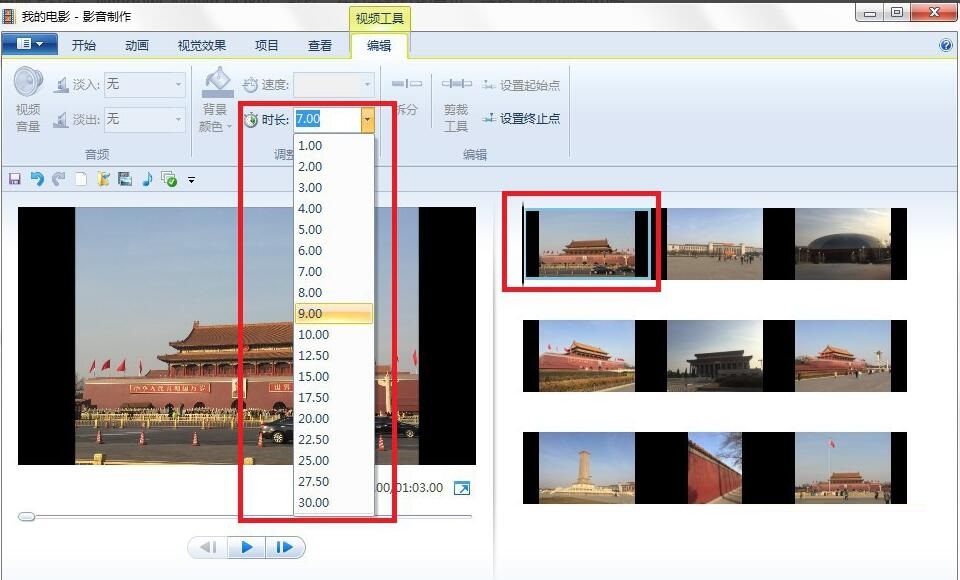Image resolution: width=960 pixels, height=580 pixels.
Task: Collapse the 时长 duration dropdown arrow
Action: 367,119
